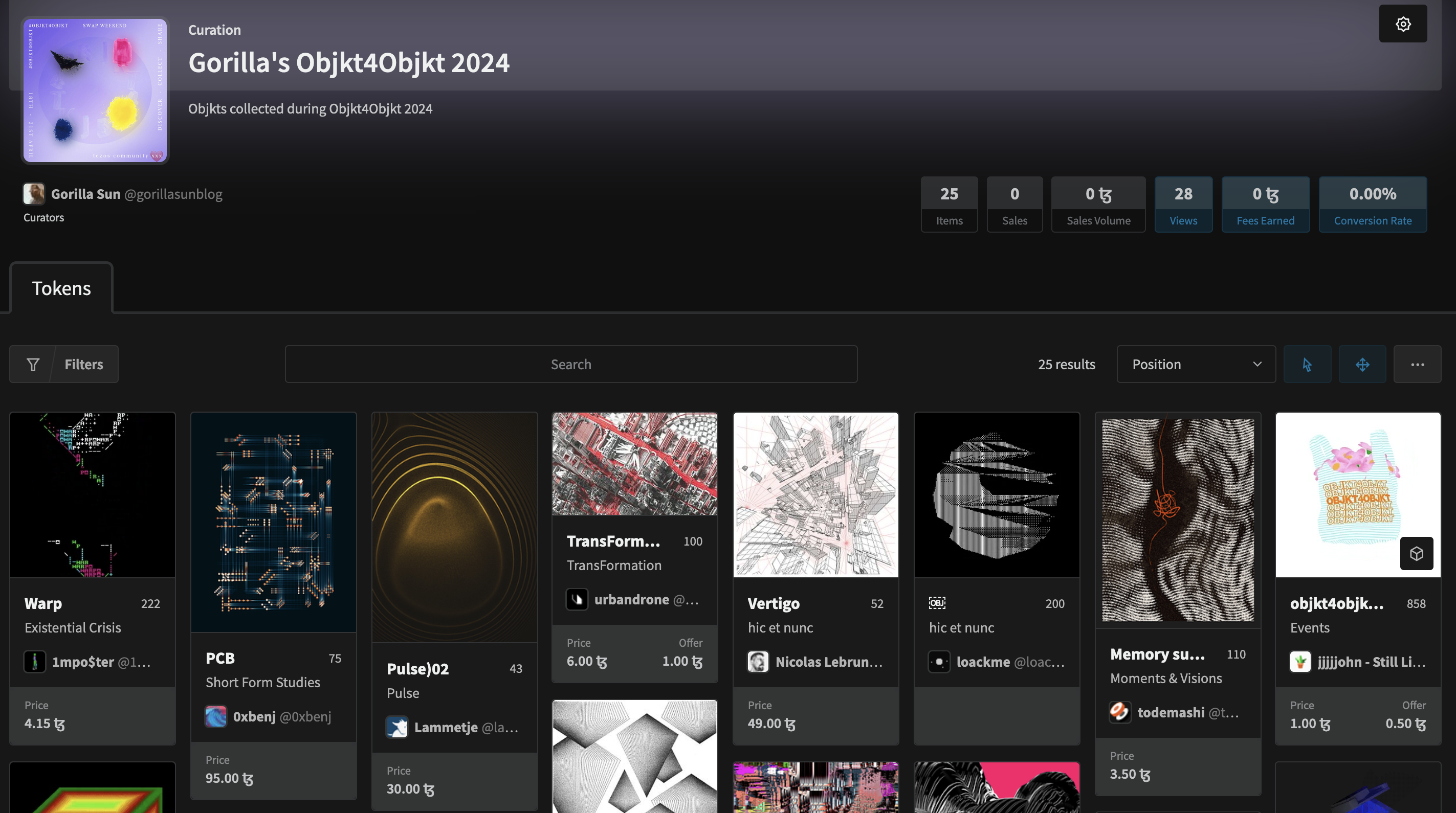Click into the Search field

tap(571, 365)
